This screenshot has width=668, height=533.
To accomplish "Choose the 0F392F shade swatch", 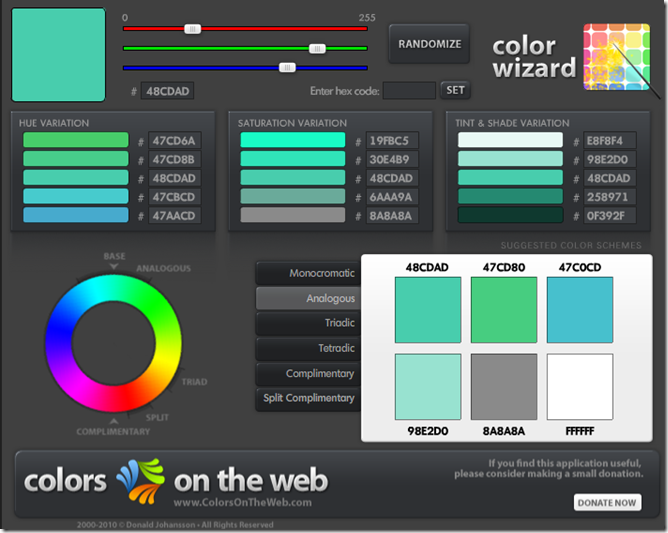I will (x=510, y=215).
